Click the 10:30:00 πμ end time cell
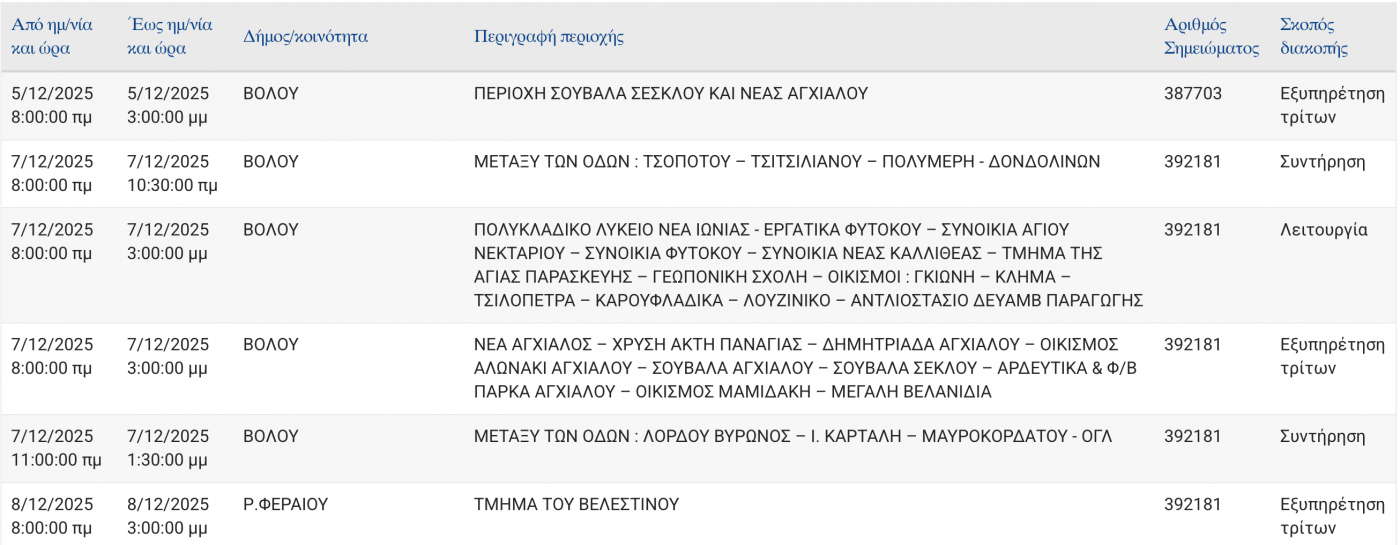The image size is (1400, 545). (172, 185)
